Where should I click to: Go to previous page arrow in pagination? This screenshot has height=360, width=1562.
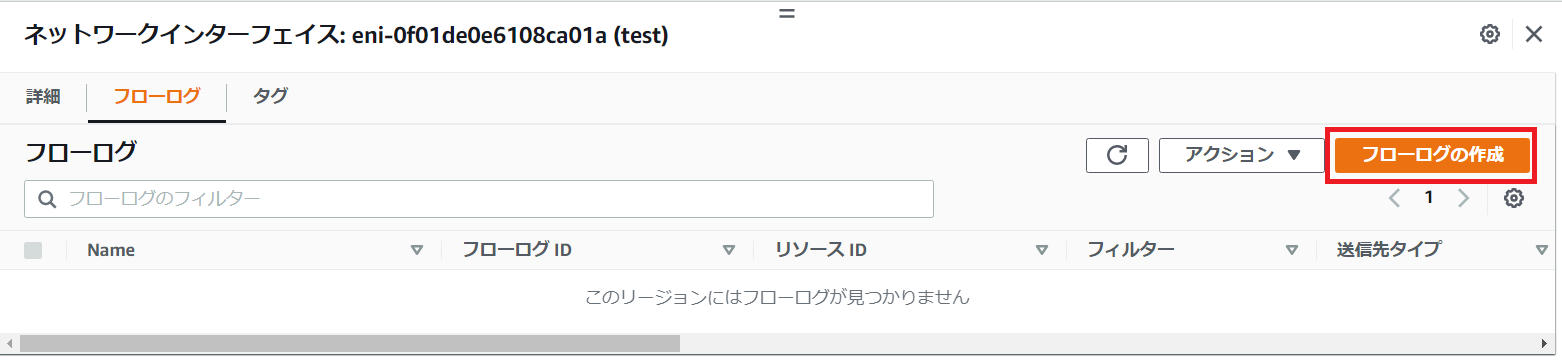(x=1395, y=198)
